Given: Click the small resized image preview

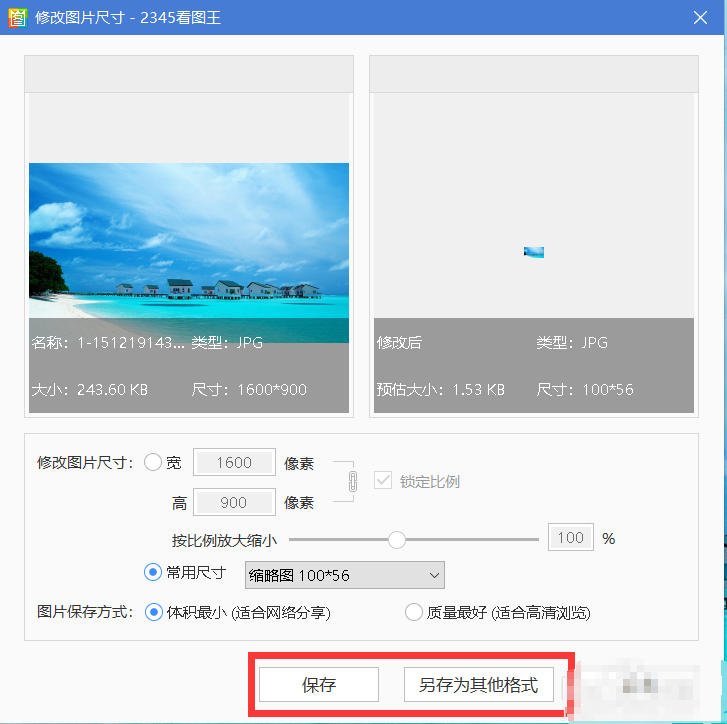Looking at the screenshot, I should point(533,252).
